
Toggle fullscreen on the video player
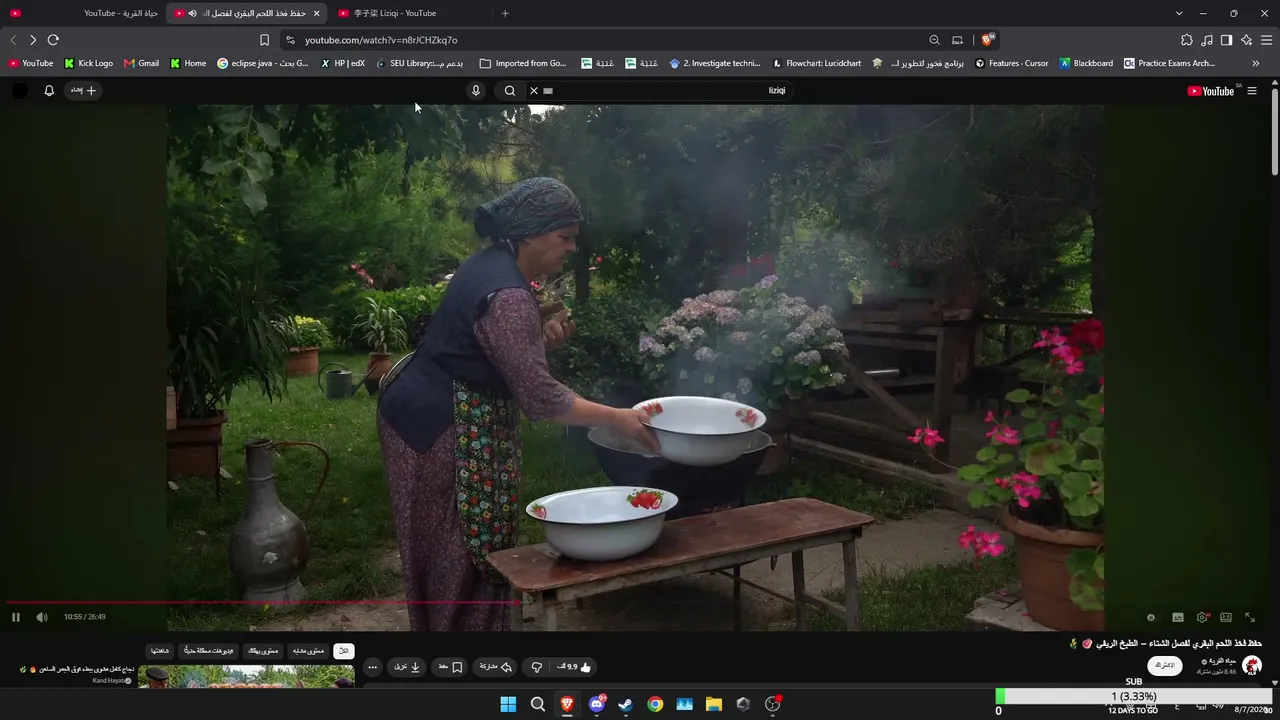pos(1250,617)
